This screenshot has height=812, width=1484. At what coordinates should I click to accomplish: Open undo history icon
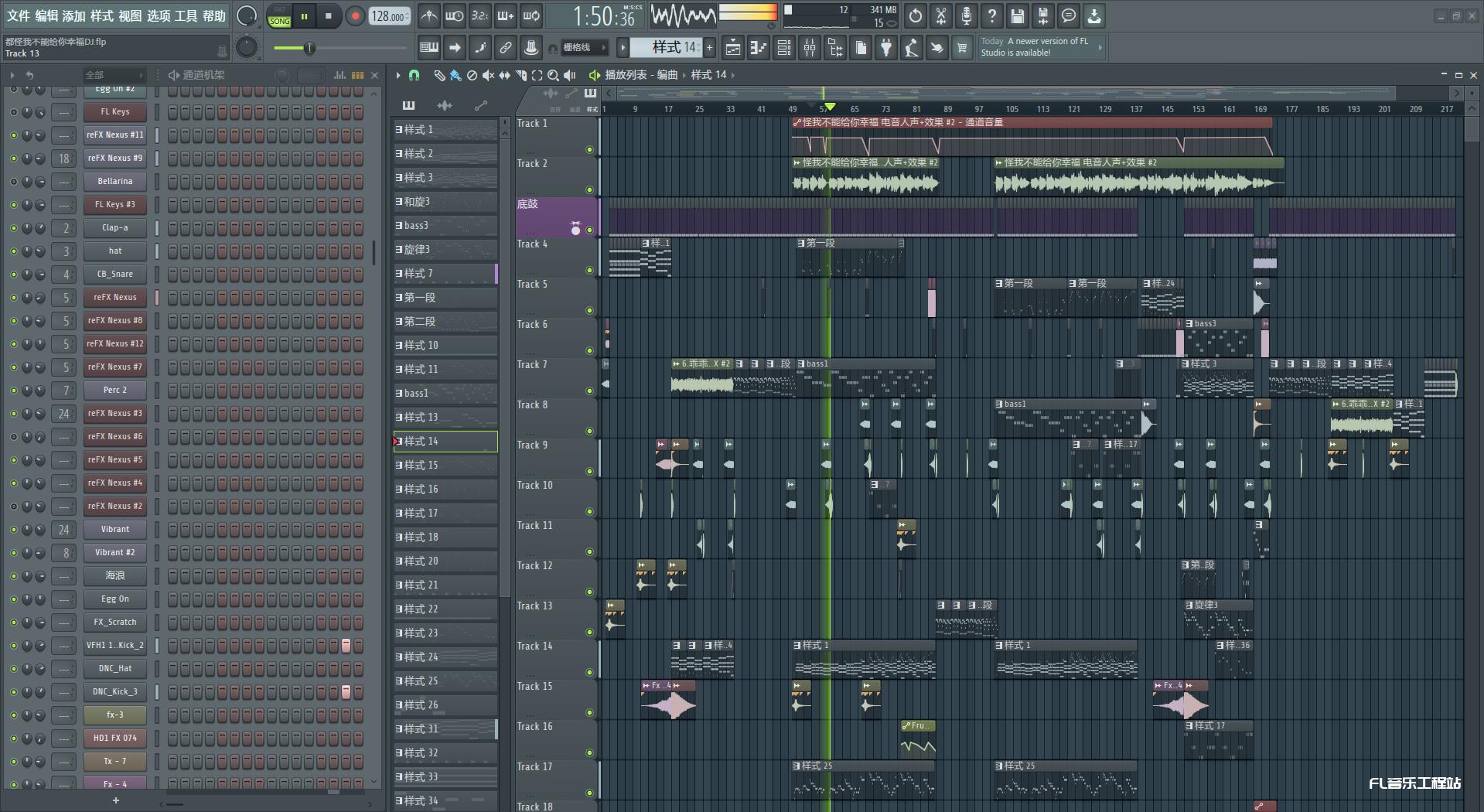click(916, 15)
